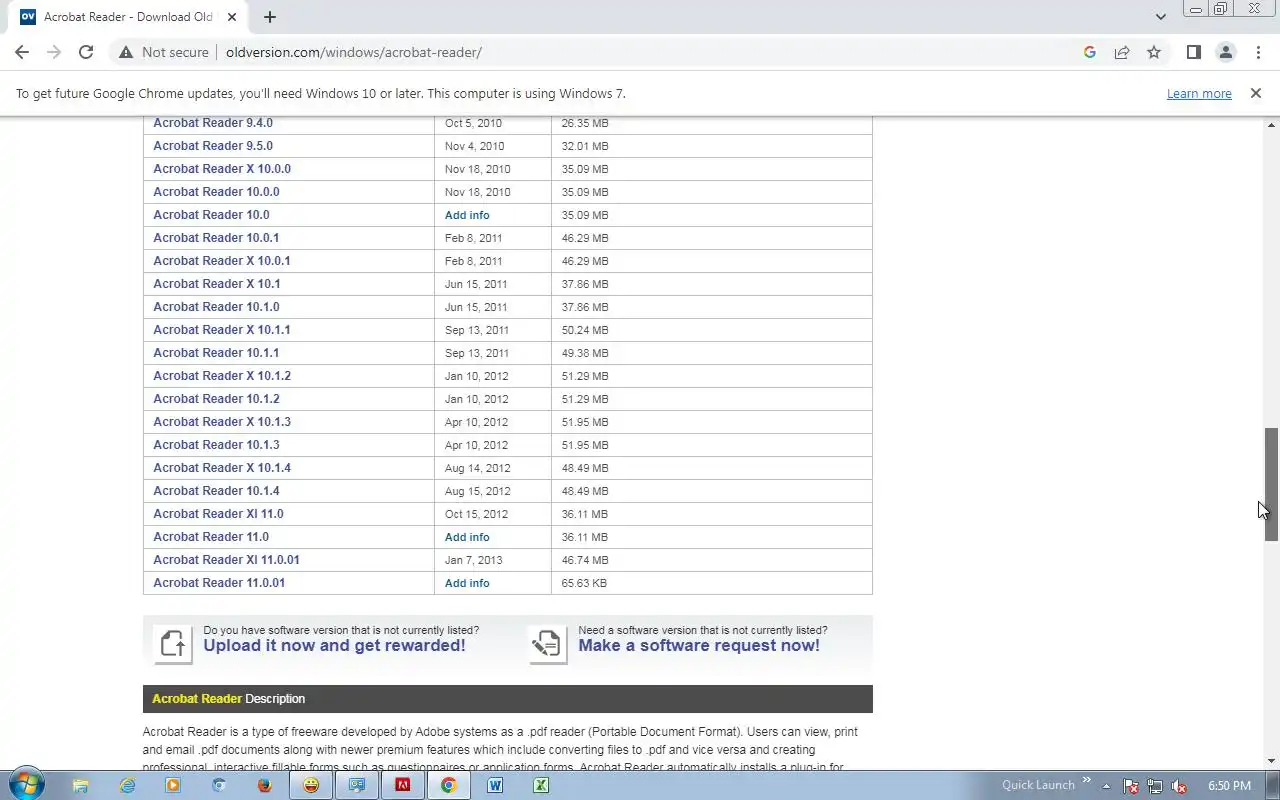Switch to Chrome taskbar button
The width and height of the screenshot is (1280, 800).
tap(449, 786)
